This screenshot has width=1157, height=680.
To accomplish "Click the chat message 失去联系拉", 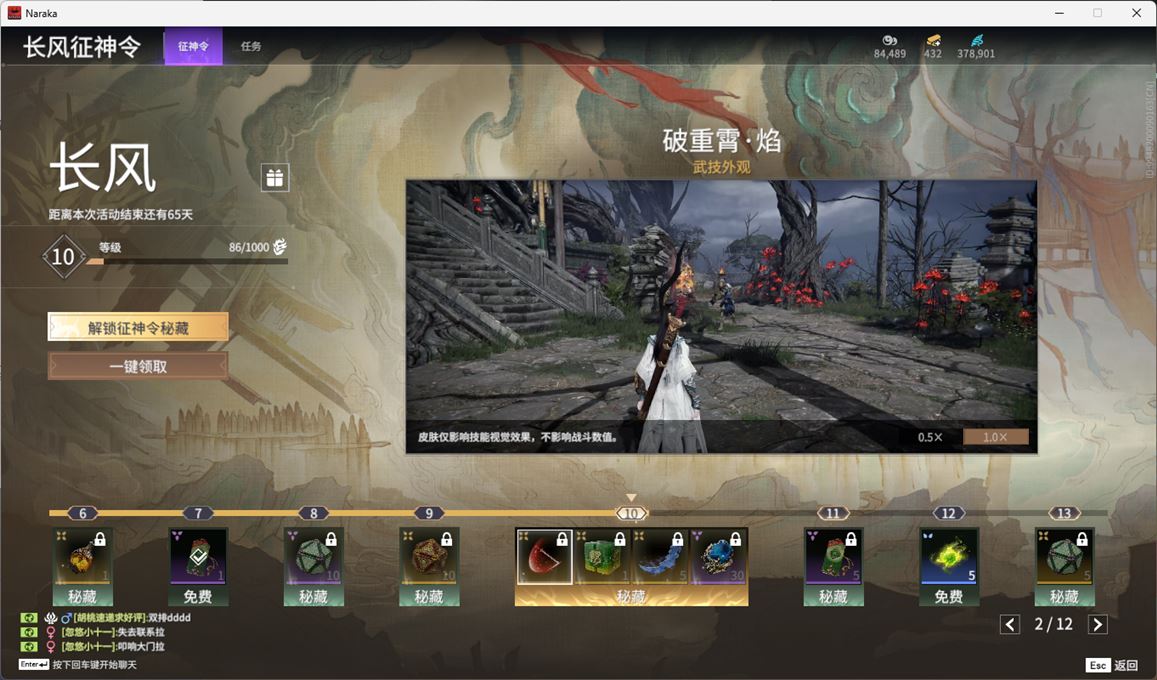I will click(141, 632).
